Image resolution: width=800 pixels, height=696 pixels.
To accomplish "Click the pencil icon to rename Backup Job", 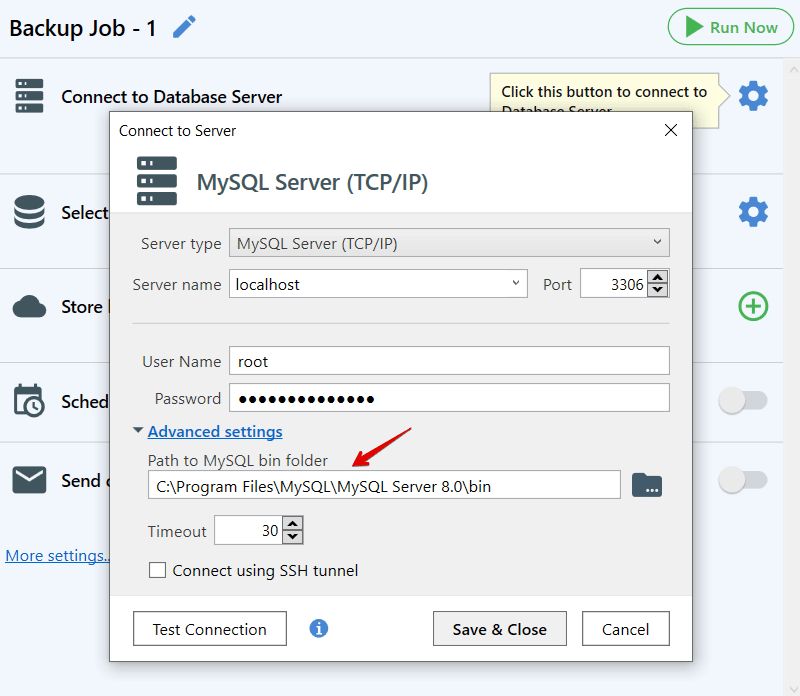I will [x=184, y=27].
